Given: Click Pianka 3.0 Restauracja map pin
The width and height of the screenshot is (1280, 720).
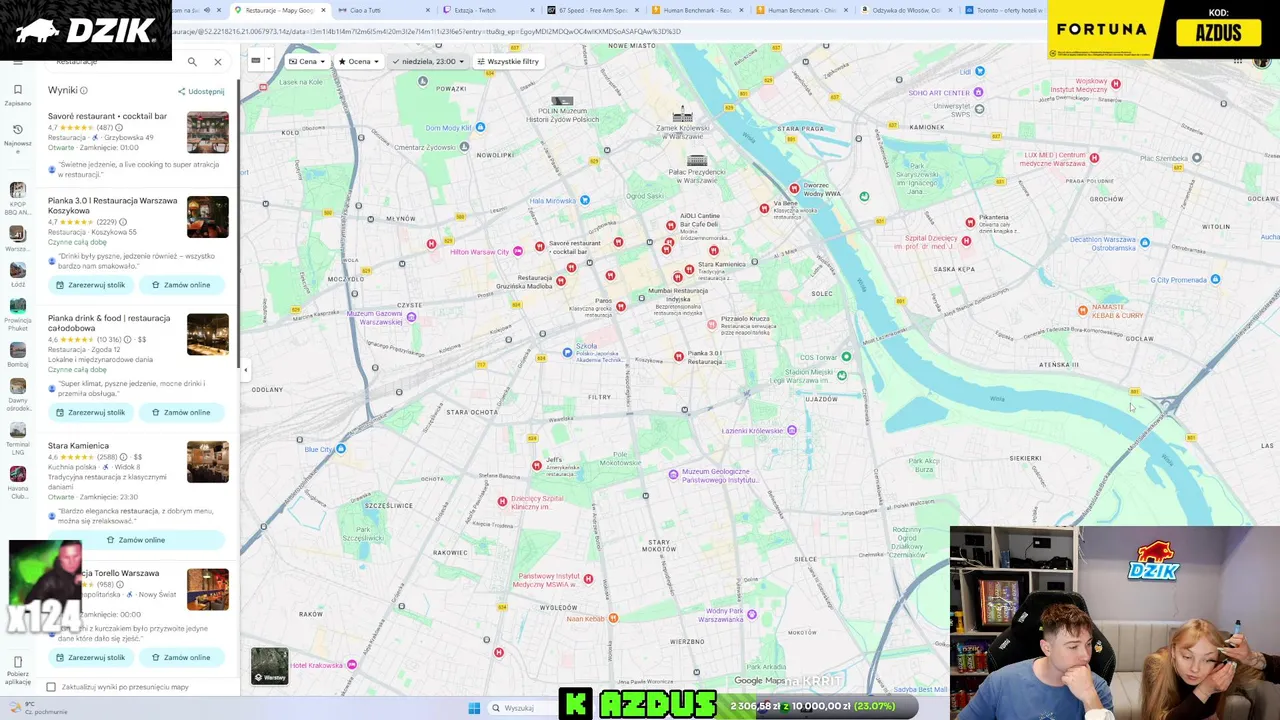Looking at the screenshot, I should tap(679, 356).
